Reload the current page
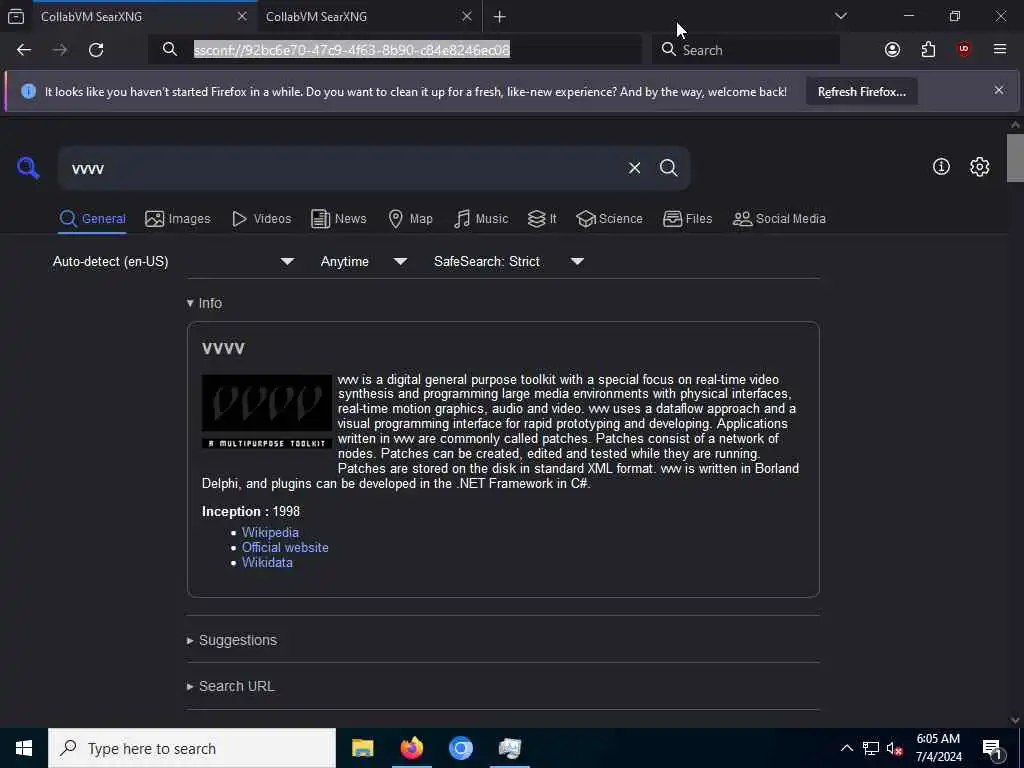1024x768 pixels. (96, 50)
